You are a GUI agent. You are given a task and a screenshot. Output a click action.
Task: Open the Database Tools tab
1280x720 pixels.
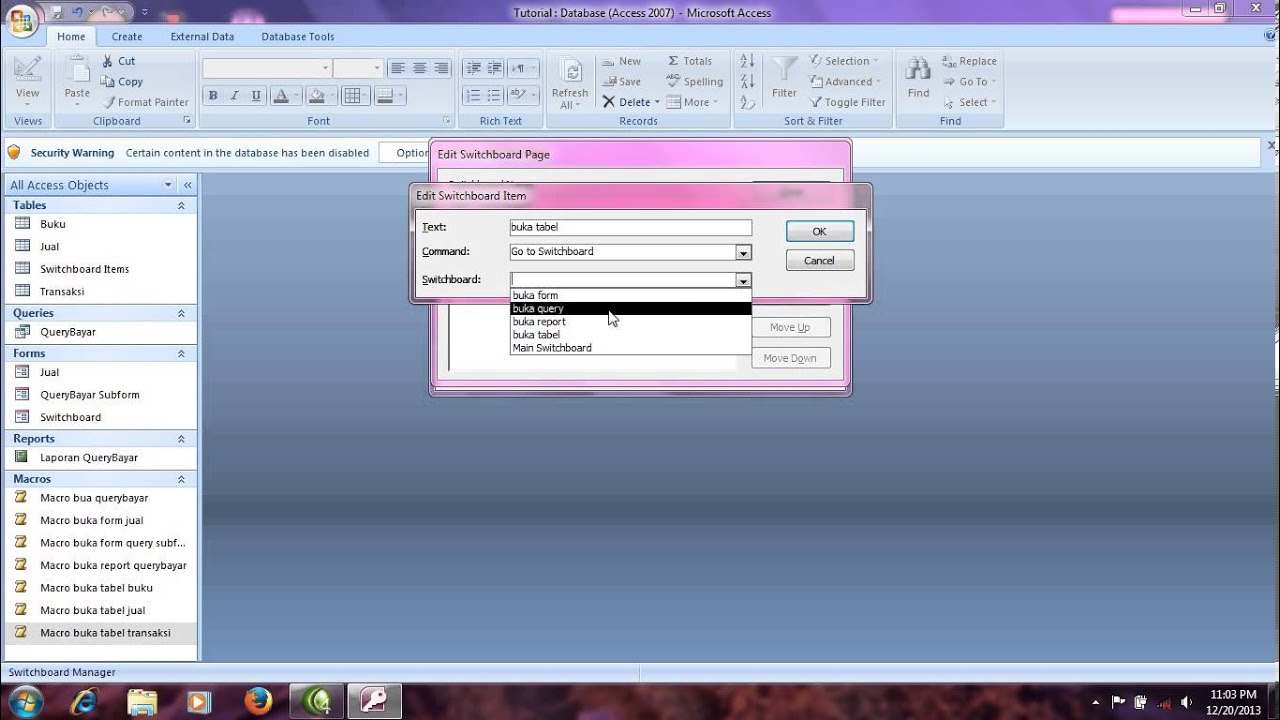click(x=298, y=36)
